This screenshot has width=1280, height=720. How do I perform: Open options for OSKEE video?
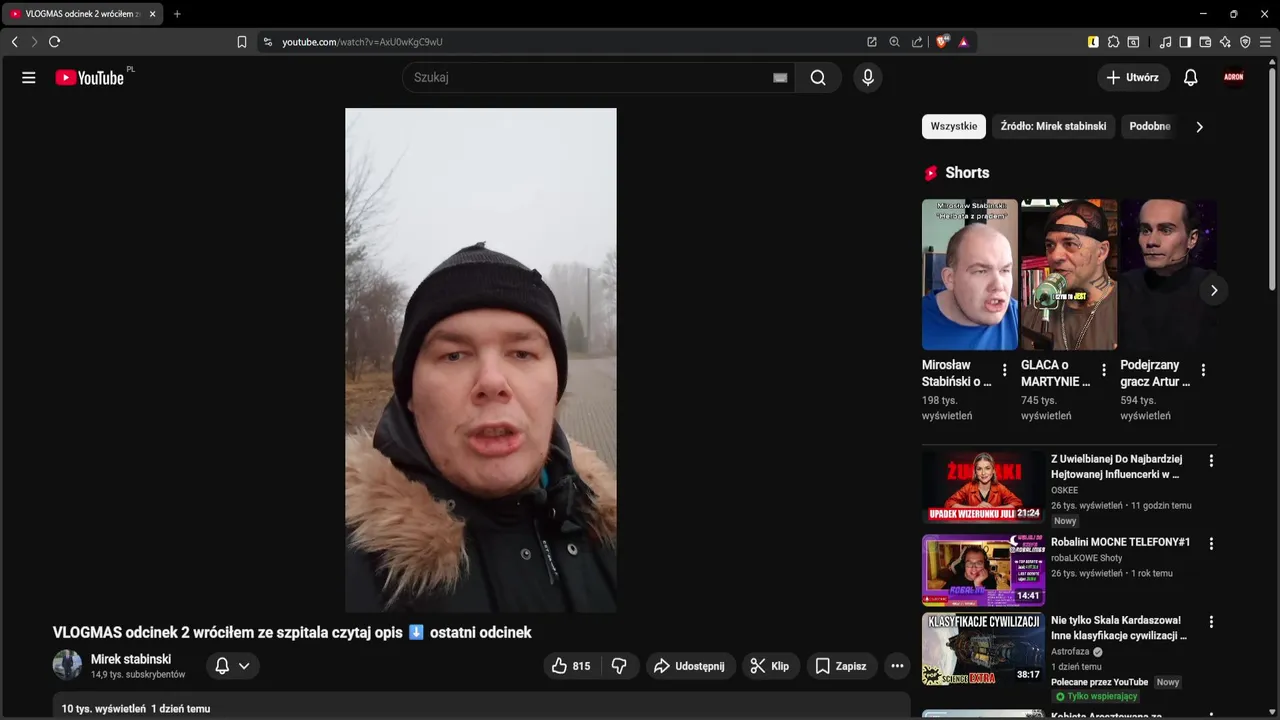point(1211,461)
